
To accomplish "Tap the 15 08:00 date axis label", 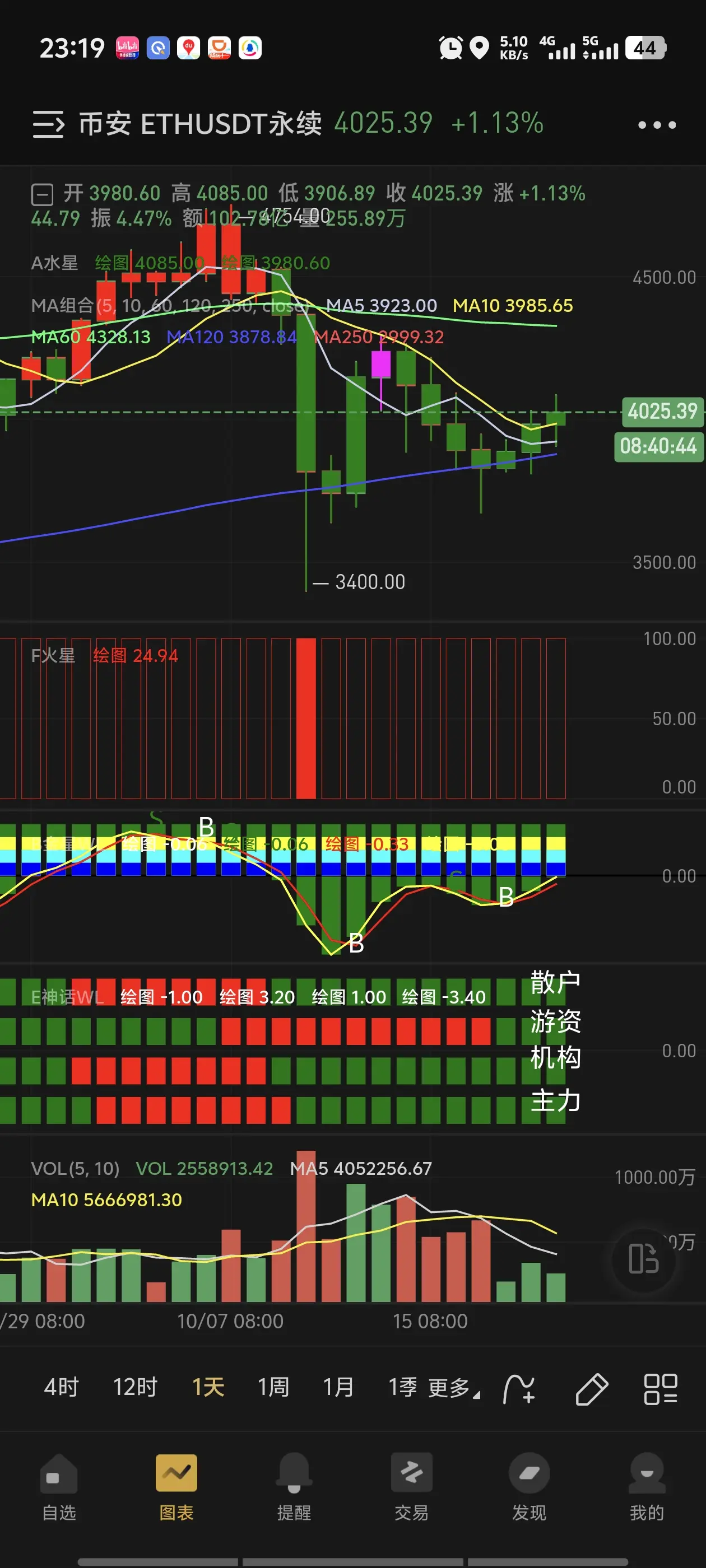I will click(430, 1322).
